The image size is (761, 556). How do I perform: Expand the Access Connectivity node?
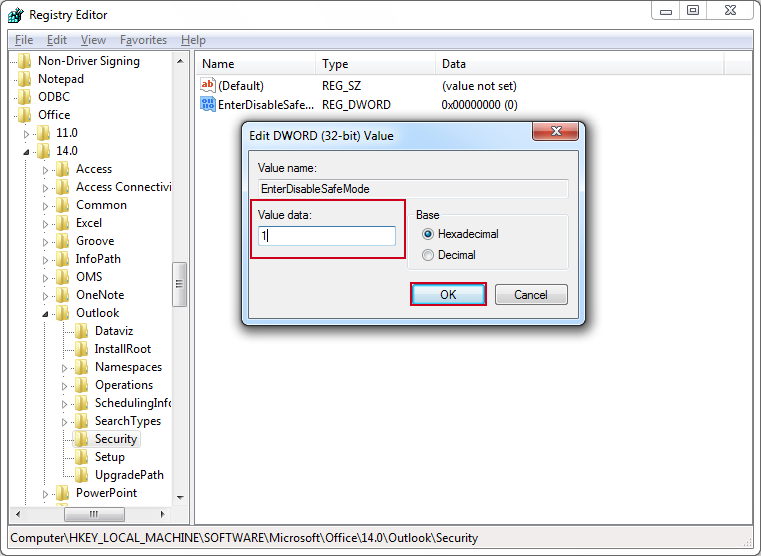pos(46,188)
